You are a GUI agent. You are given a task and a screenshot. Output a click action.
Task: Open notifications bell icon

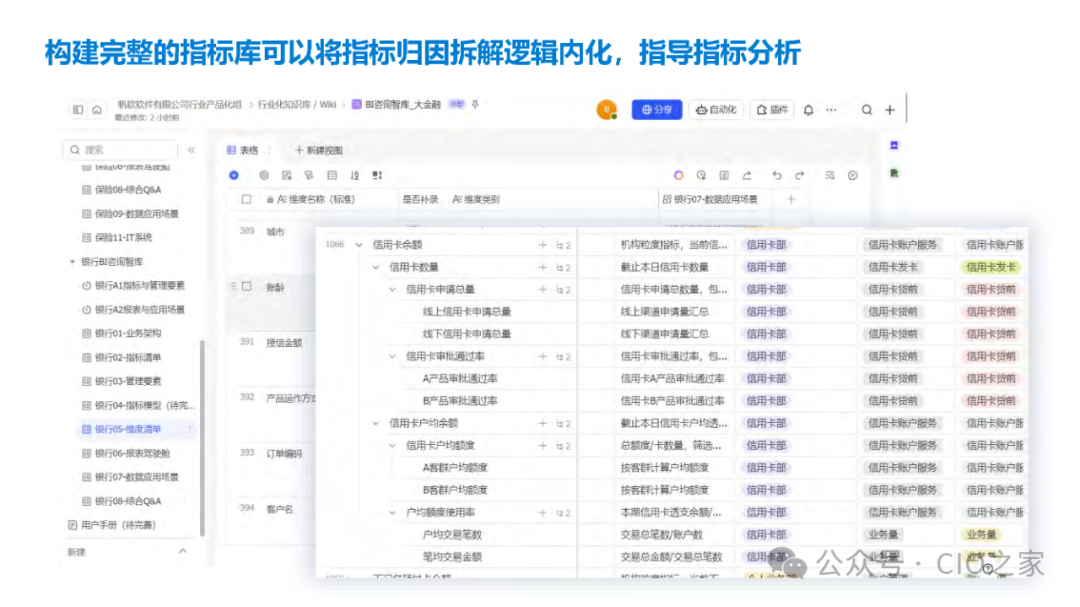[809, 110]
